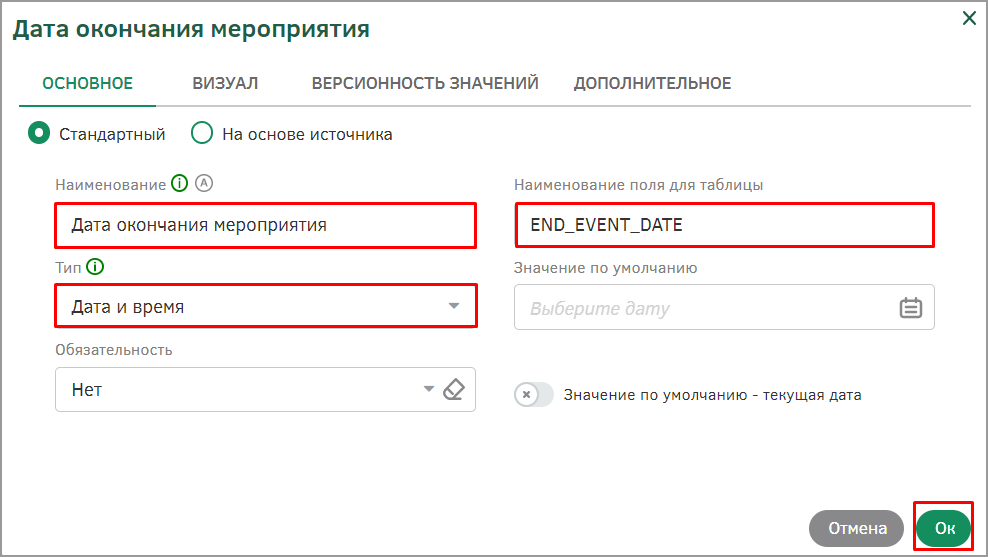Viewport: 988px width, 557px height.
Task: Select the Стандартный radio button
Action: [x=39, y=133]
